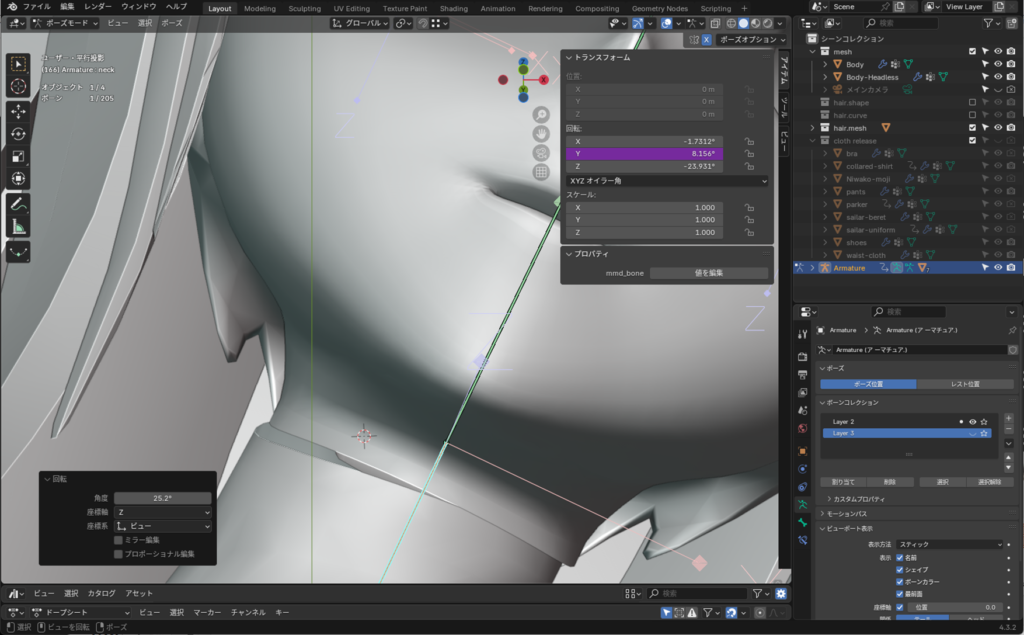Uncheck the シェイプ display checkbox
The image size is (1024, 635).
click(x=900, y=569)
